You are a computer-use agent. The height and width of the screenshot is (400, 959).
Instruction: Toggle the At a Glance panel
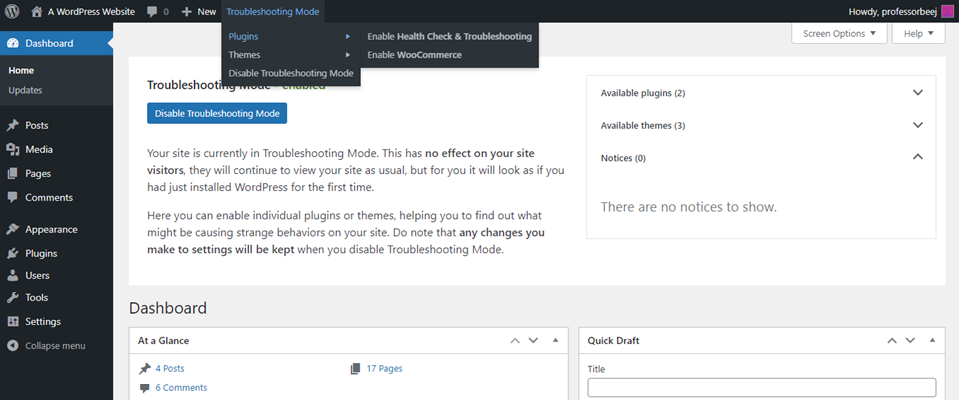pos(555,341)
